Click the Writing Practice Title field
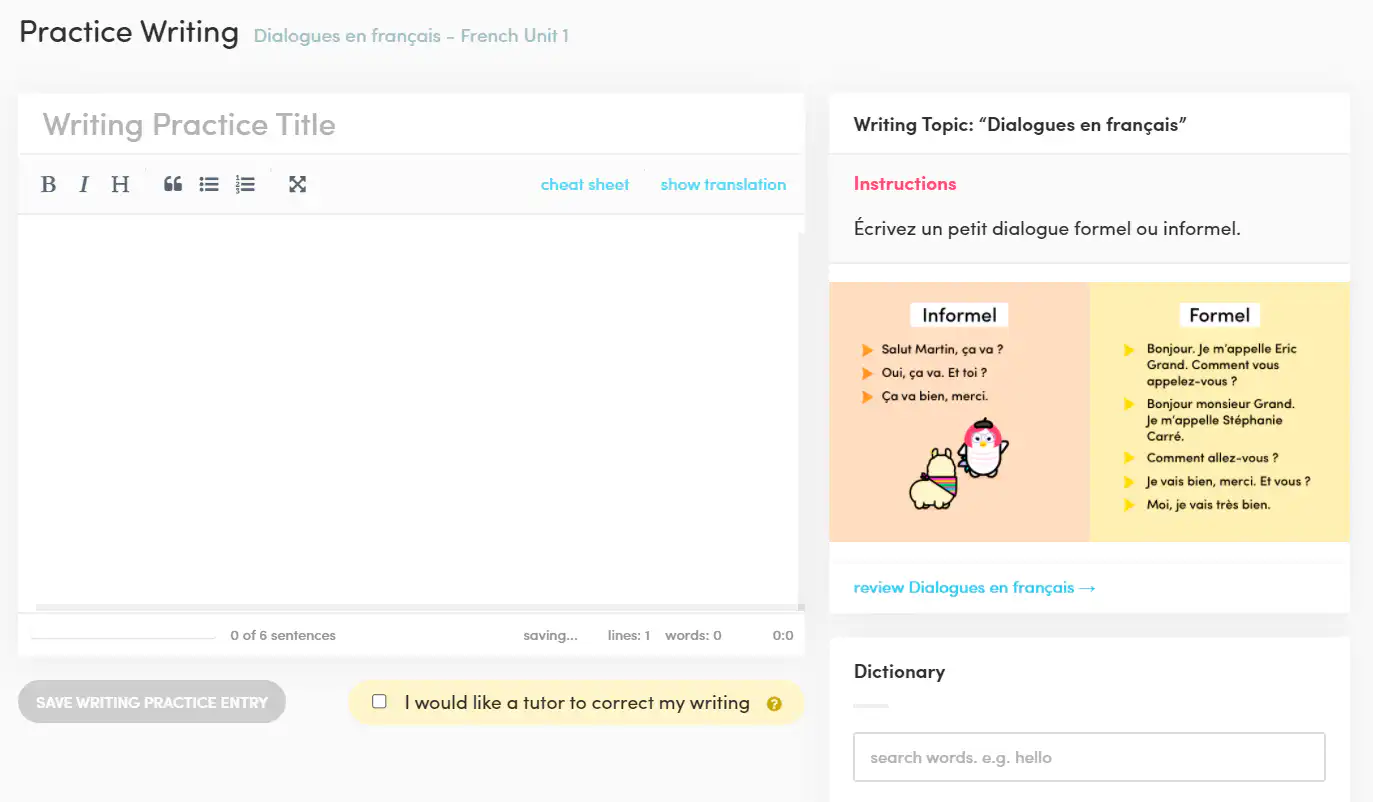This screenshot has height=802, width=1373. pyautogui.click(x=411, y=125)
